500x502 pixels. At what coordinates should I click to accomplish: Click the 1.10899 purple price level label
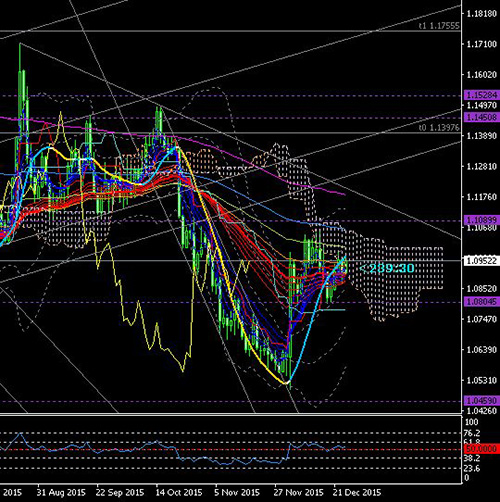point(482,220)
